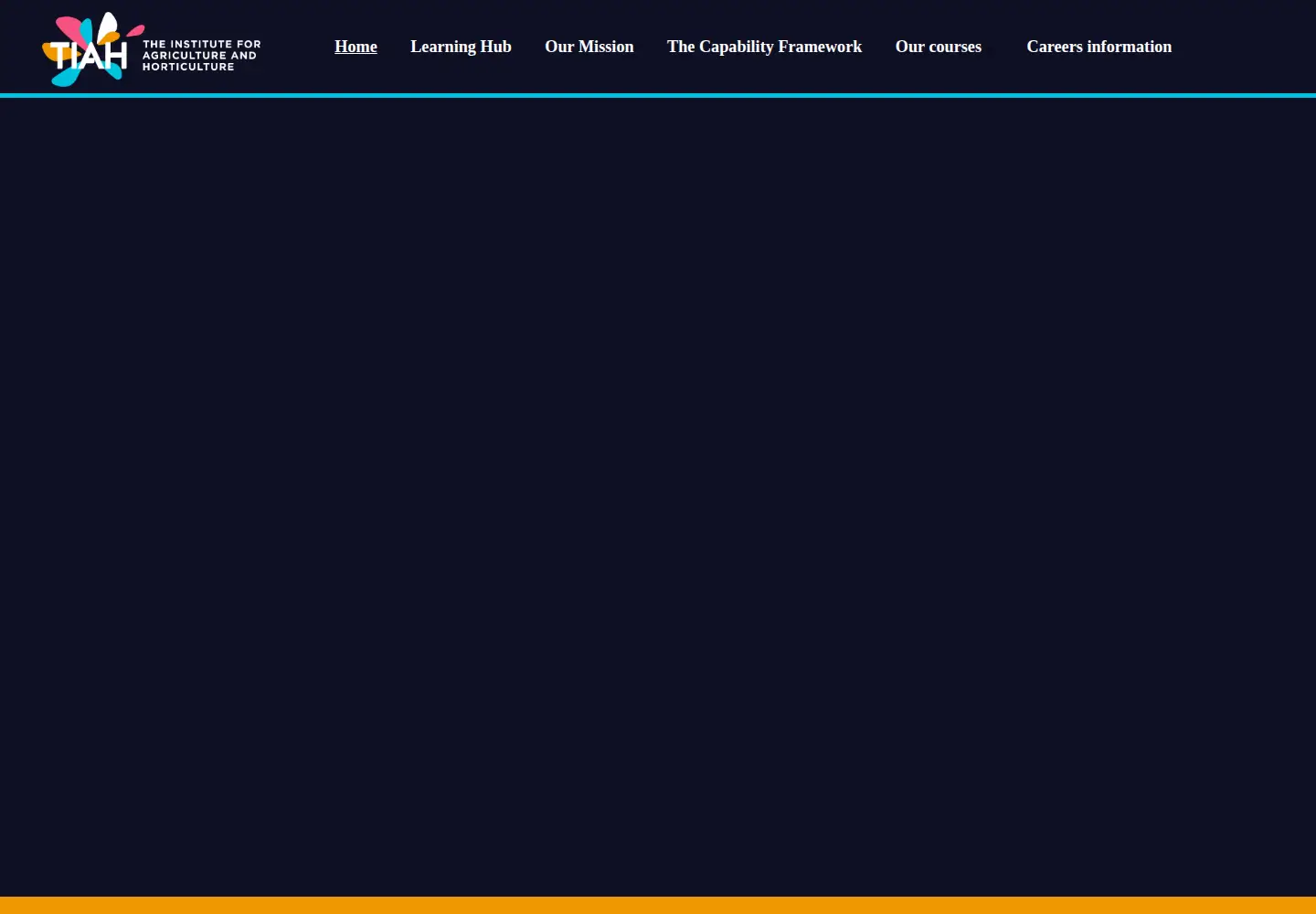Visit Careers information page
This screenshot has width=1316, height=914.
pos(1099,47)
